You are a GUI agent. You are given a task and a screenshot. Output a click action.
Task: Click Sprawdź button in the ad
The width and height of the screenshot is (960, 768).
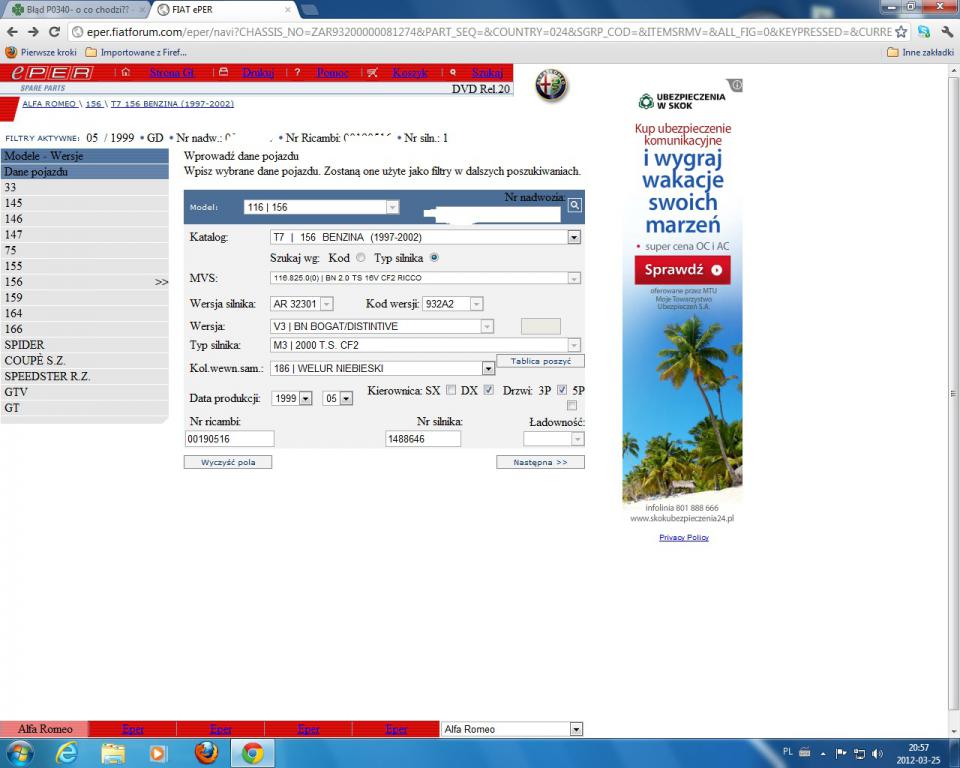pos(683,270)
